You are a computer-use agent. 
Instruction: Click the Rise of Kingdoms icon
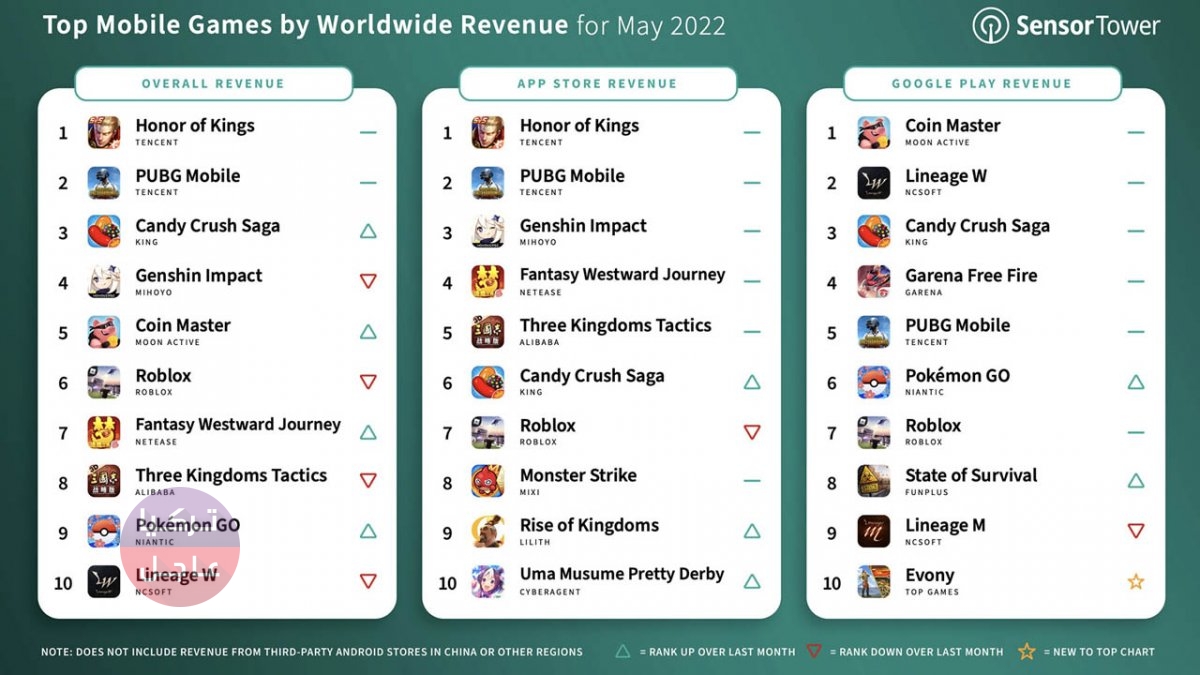(x=487, y=531)
